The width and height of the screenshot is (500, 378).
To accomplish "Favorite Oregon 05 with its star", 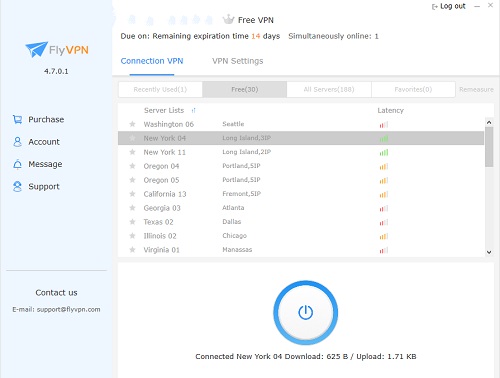I will pos(132,180).
